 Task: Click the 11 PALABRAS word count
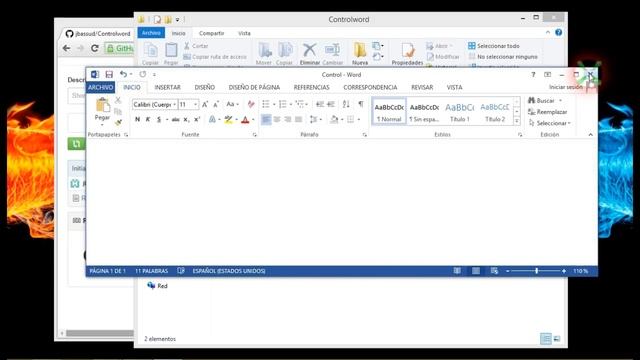[151, 271]
